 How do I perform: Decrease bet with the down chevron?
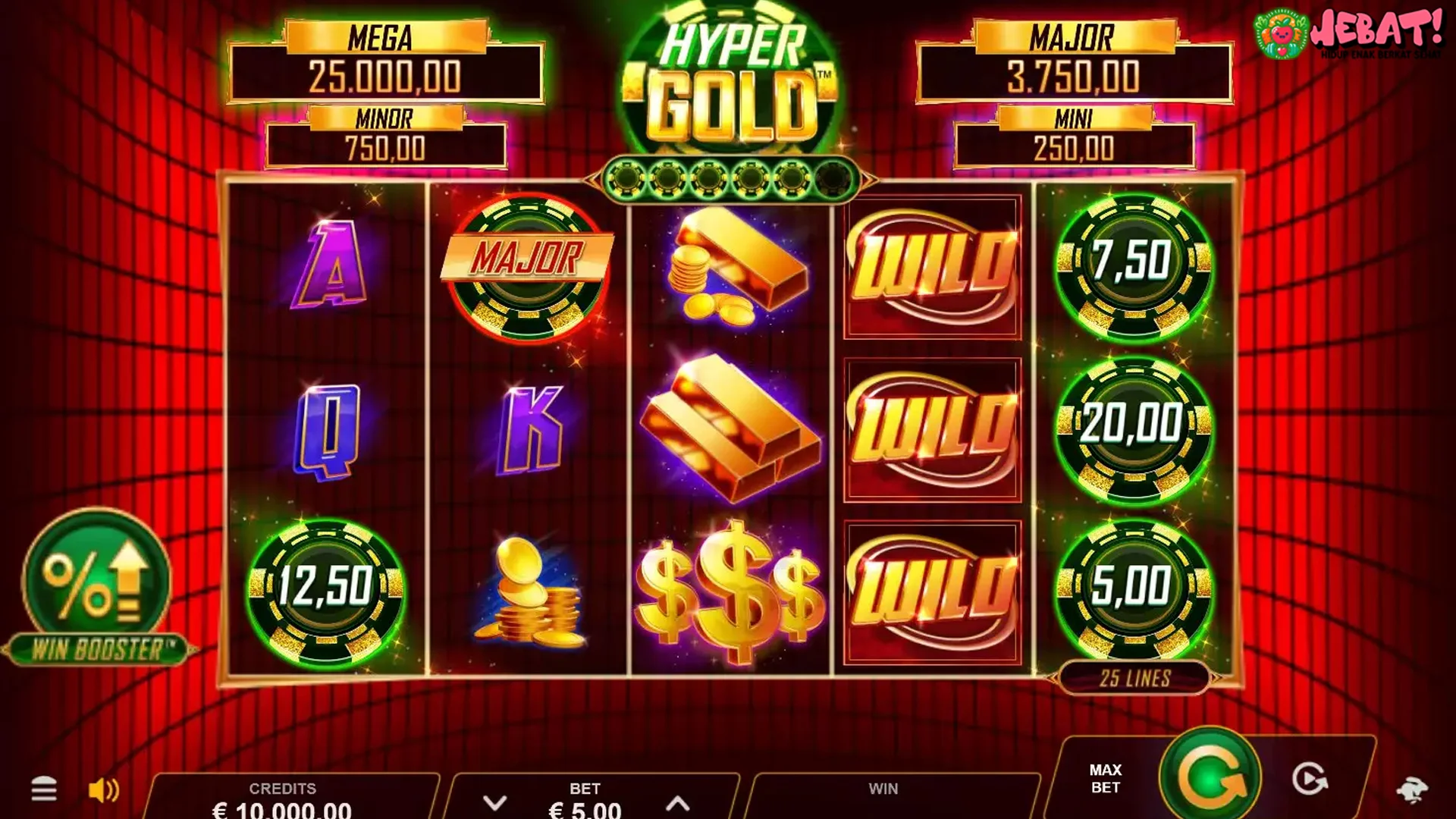pyautogui.click(x=494, y=802)
